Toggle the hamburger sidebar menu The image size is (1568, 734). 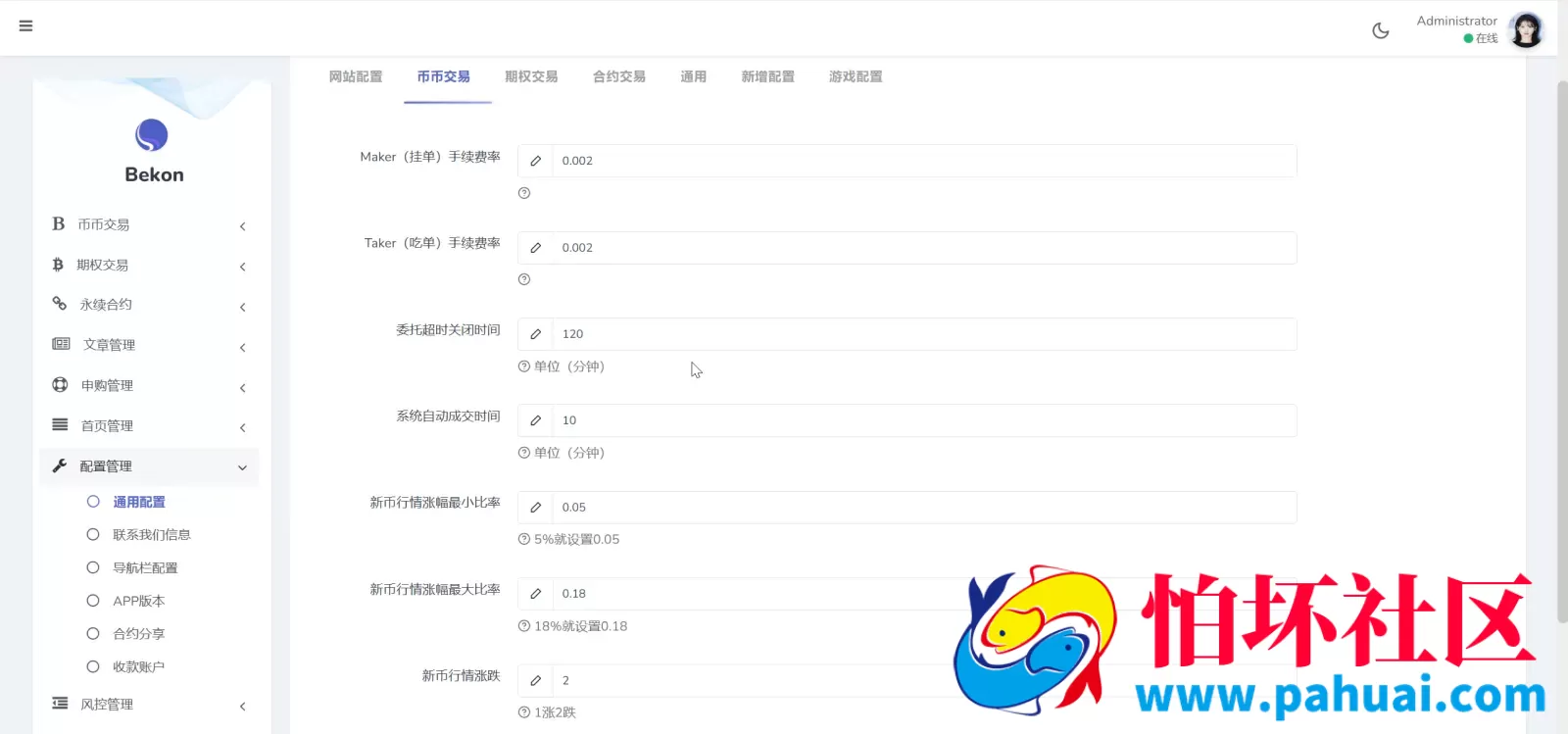point(26,26)
